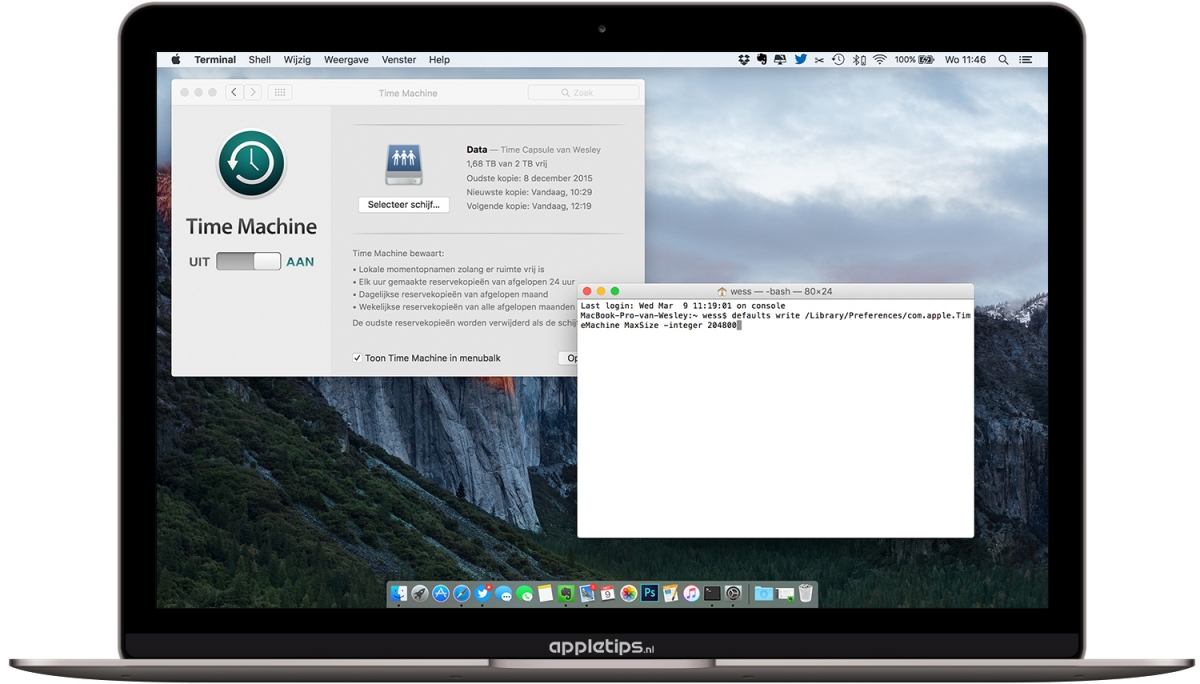Click the 100% battery indicator
The height and width of the screenshot is (684, 1200).
tap(915, 60)
